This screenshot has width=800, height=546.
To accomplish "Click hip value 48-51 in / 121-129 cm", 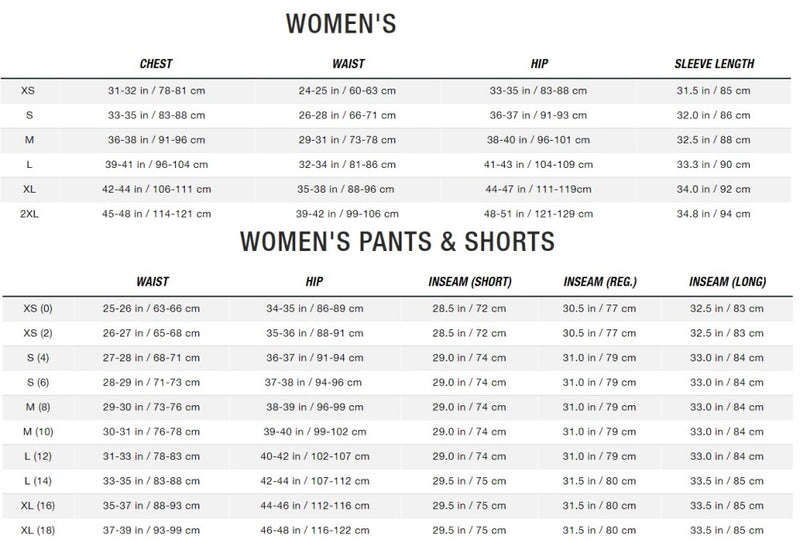I will [x=538, y=214].
